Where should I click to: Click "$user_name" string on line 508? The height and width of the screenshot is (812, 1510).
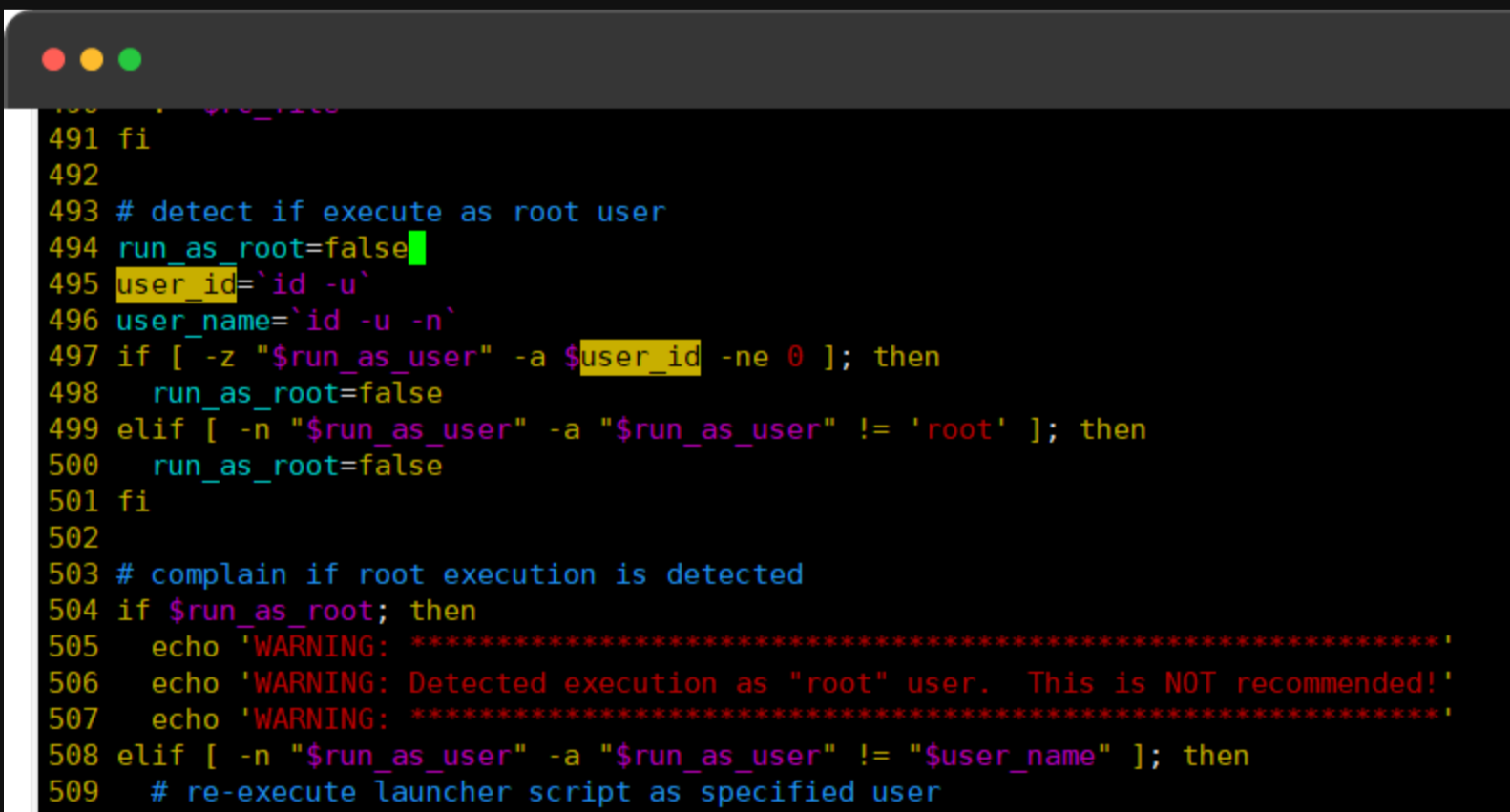click(x=1010, y=756)
